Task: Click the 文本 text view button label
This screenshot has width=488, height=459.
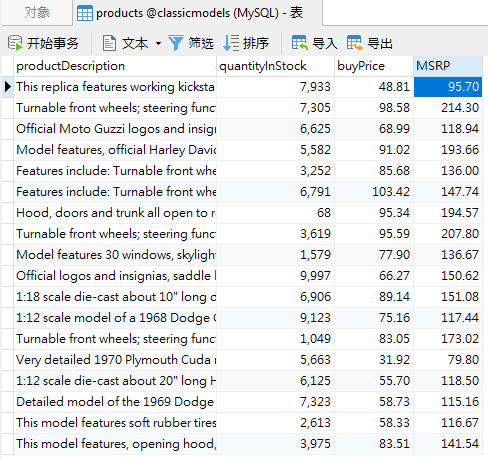Action: click(x=135, y=43)
